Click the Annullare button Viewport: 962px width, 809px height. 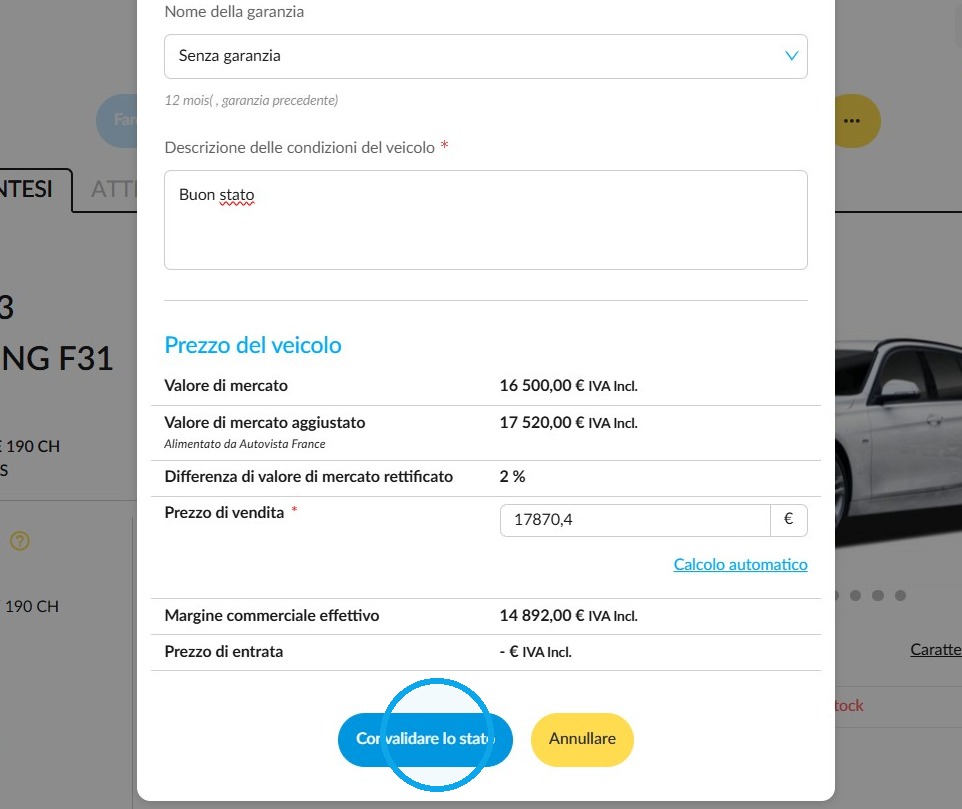point(582,739)
